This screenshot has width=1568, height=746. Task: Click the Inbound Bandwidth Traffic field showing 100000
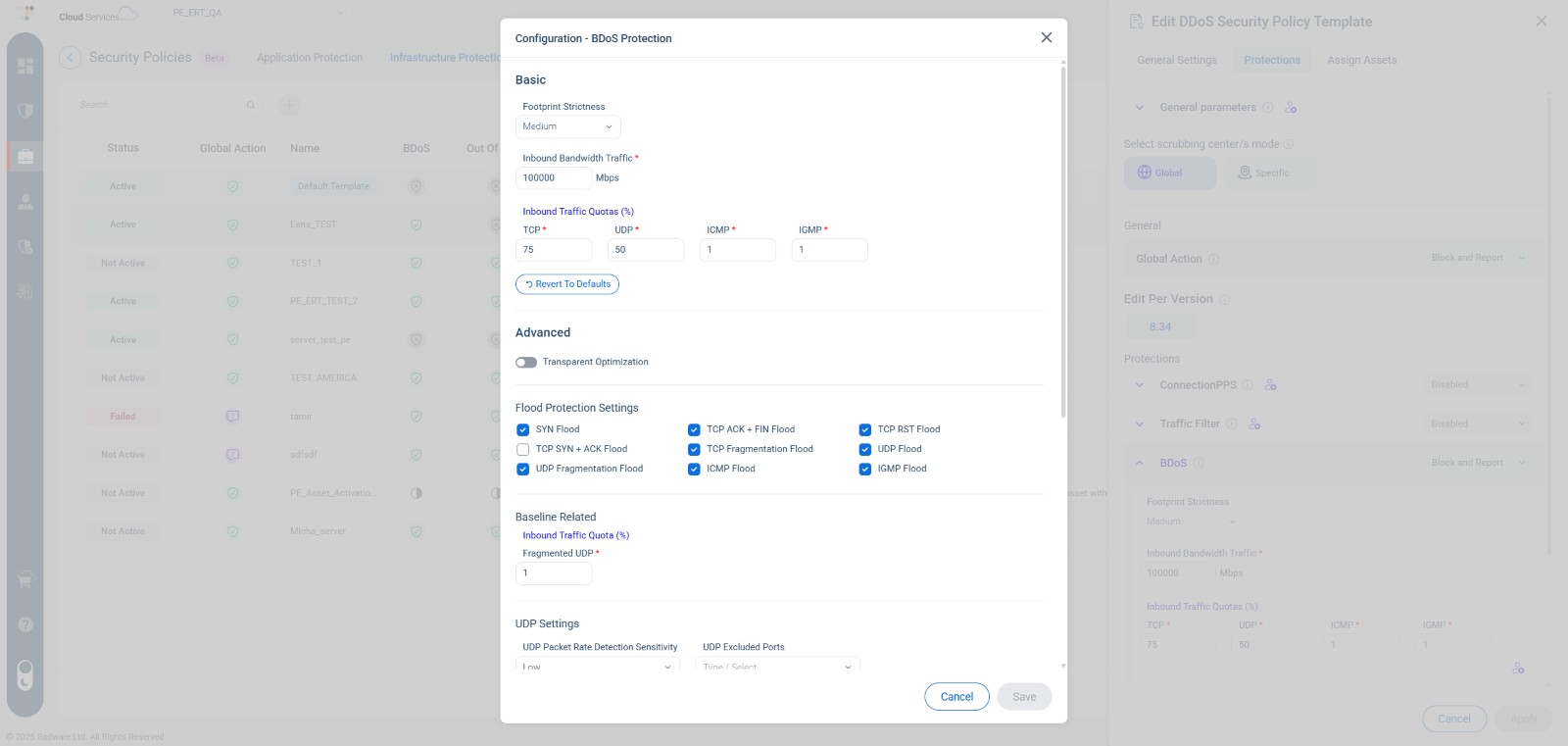point(554,178)
